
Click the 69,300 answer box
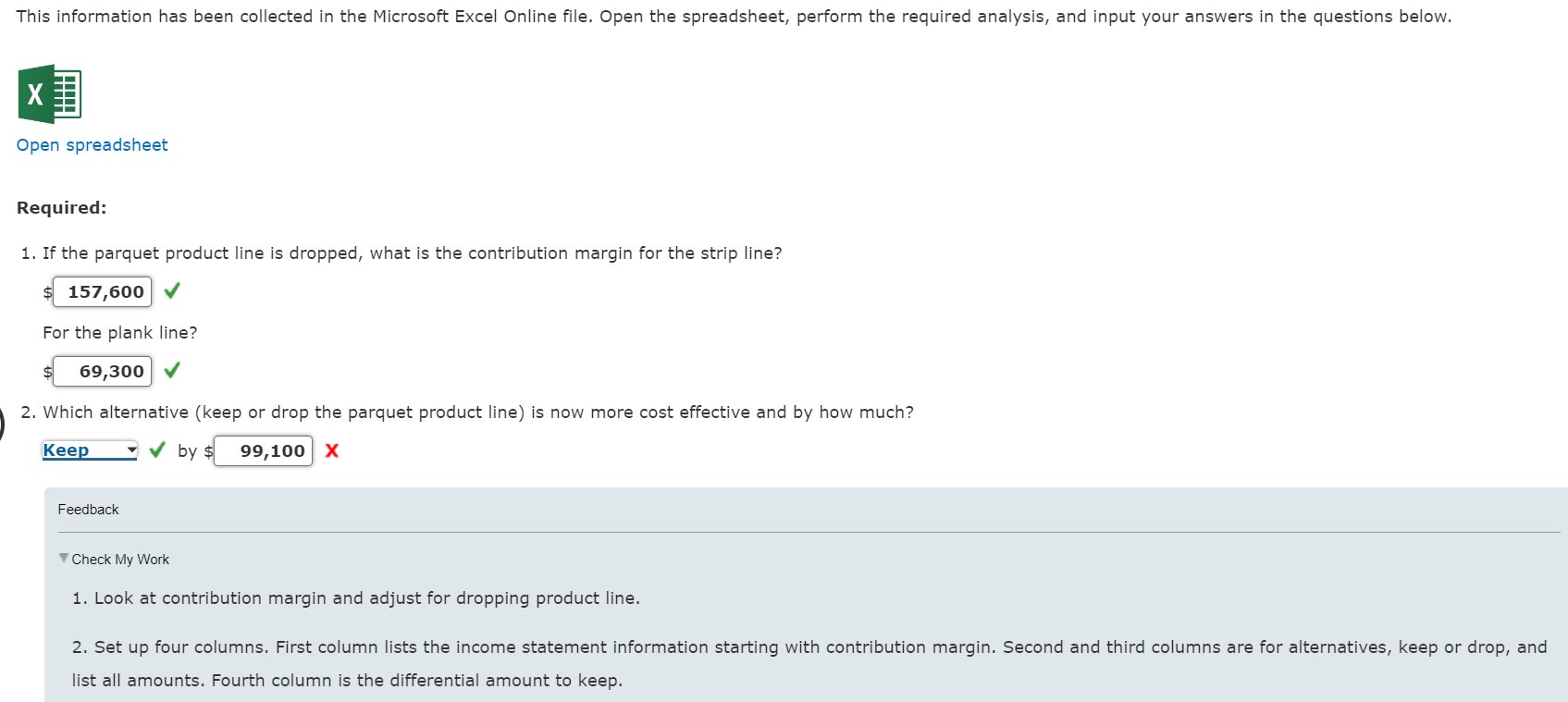pos(102,370)
